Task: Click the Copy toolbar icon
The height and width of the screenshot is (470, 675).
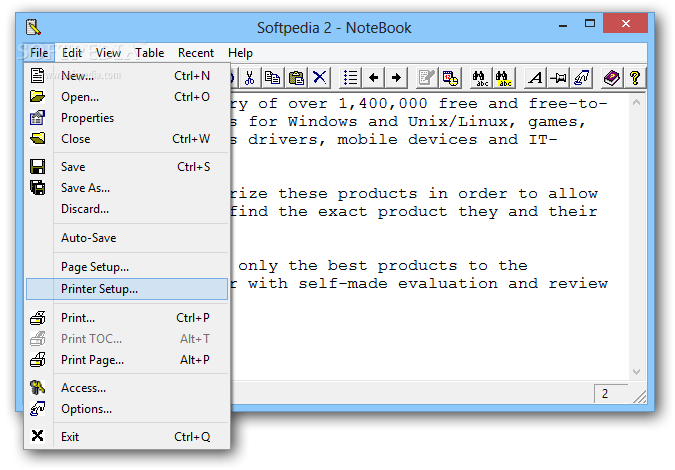Action: 272,78
